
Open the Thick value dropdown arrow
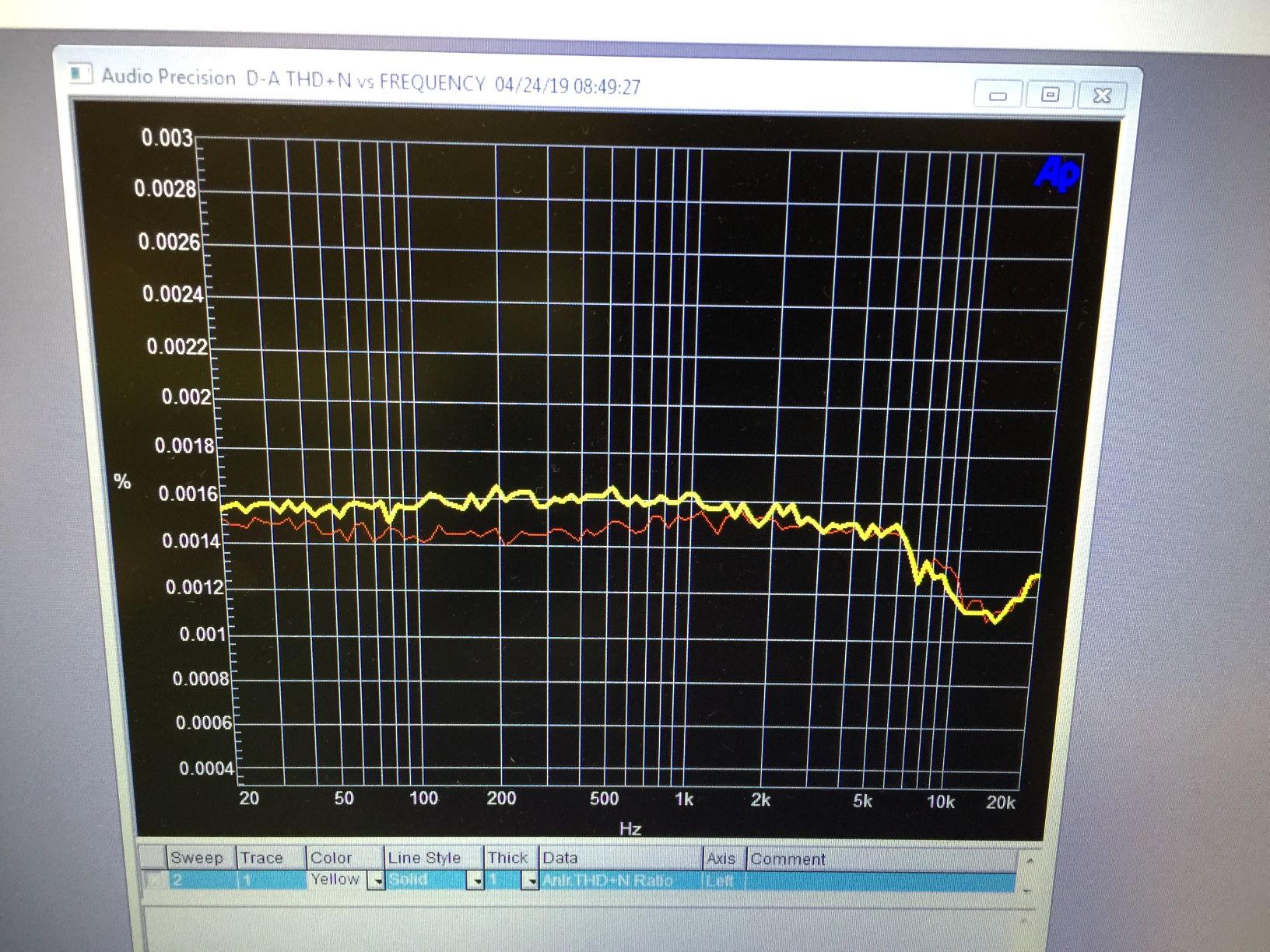(531, 881)
